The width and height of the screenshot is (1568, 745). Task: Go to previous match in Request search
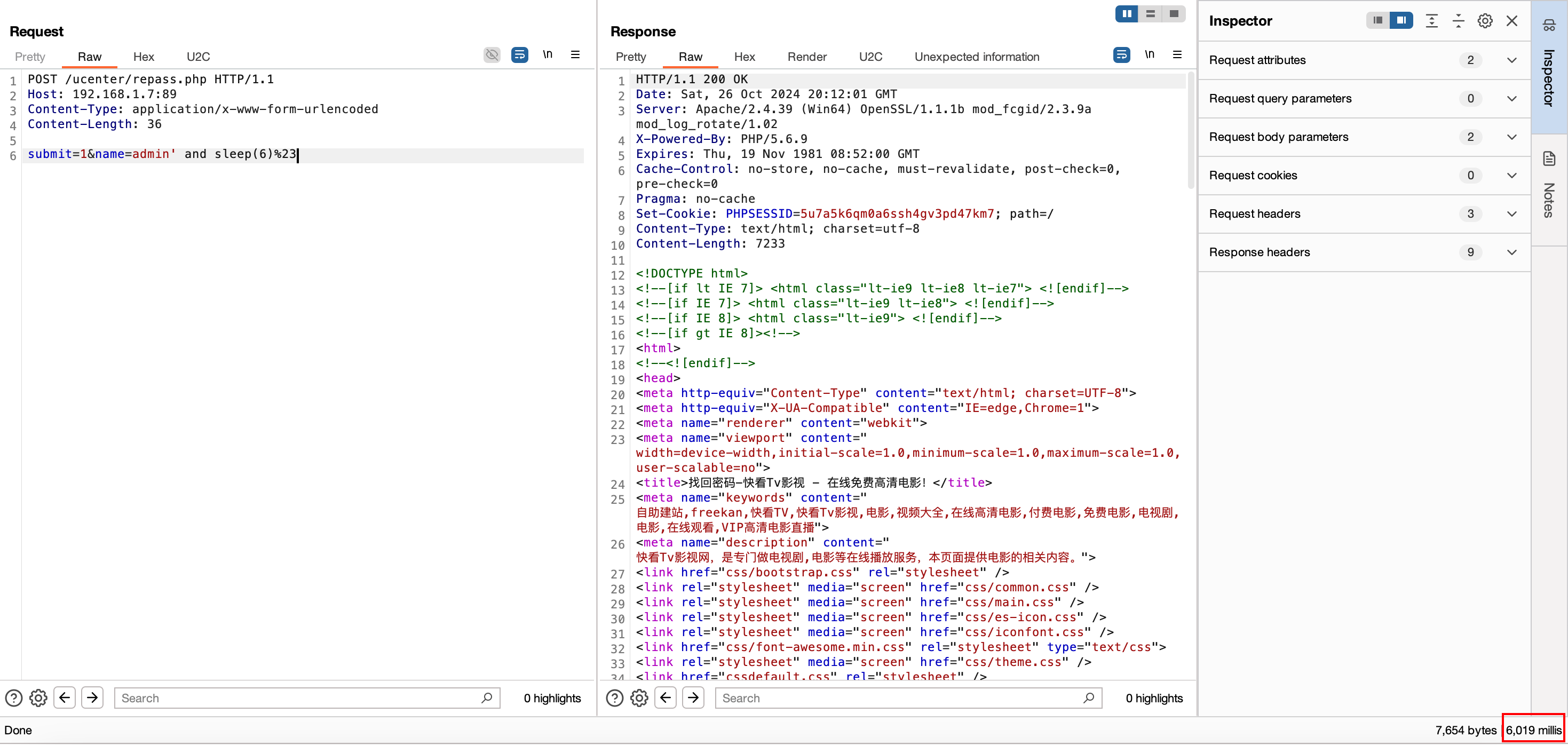[x=65, y=698]
